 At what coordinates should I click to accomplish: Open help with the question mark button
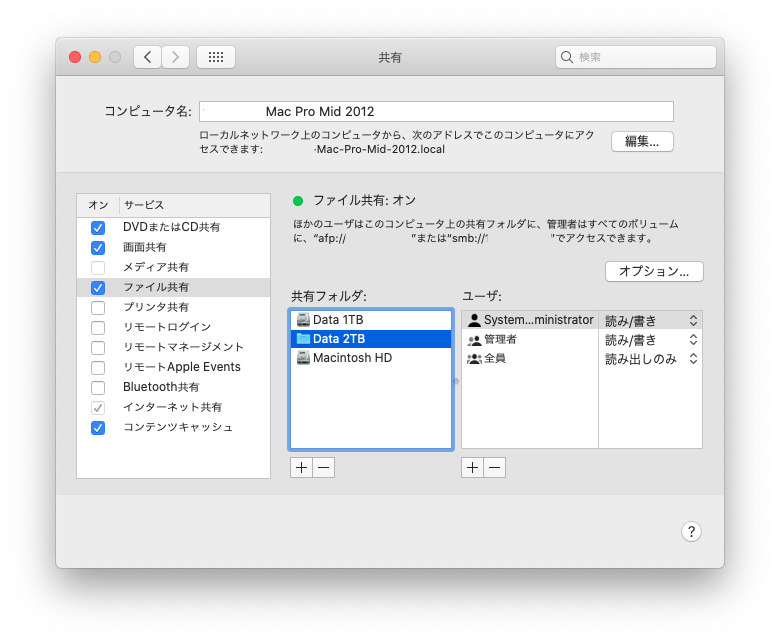691,532
